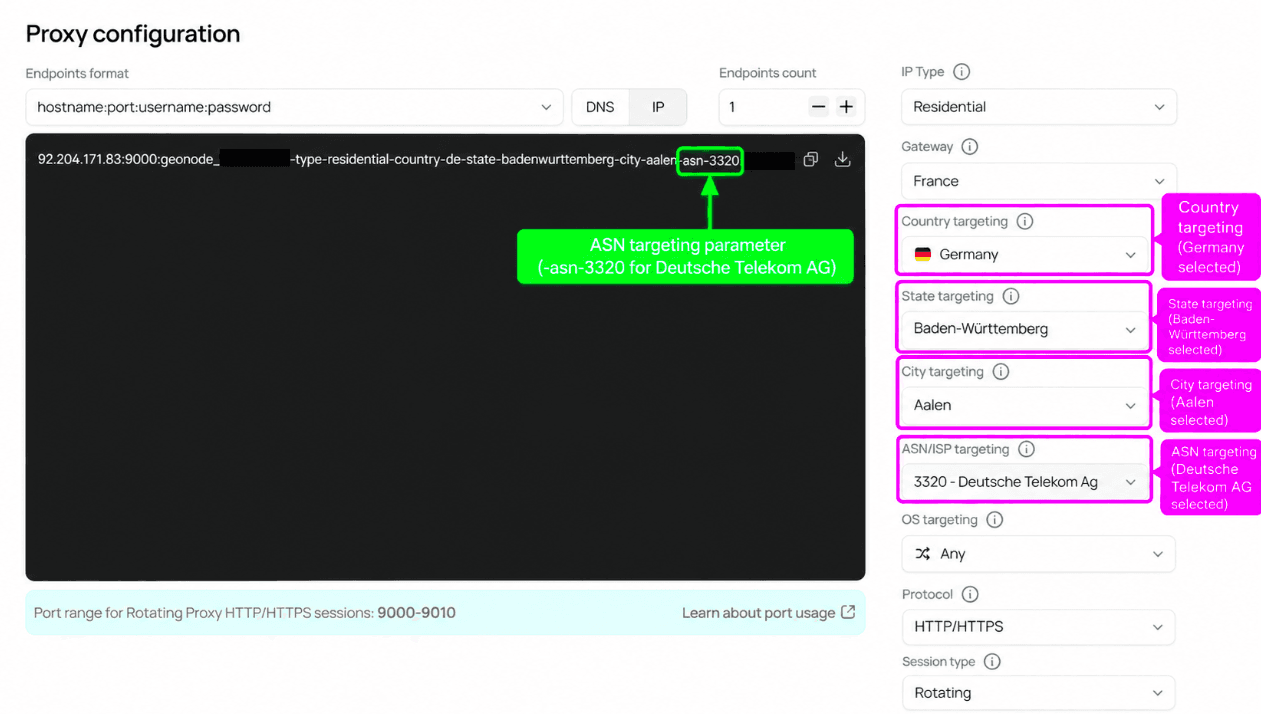Open the Endpoints format dropdown
This screenshot has height=714, width=1261.
click(294, 107)
